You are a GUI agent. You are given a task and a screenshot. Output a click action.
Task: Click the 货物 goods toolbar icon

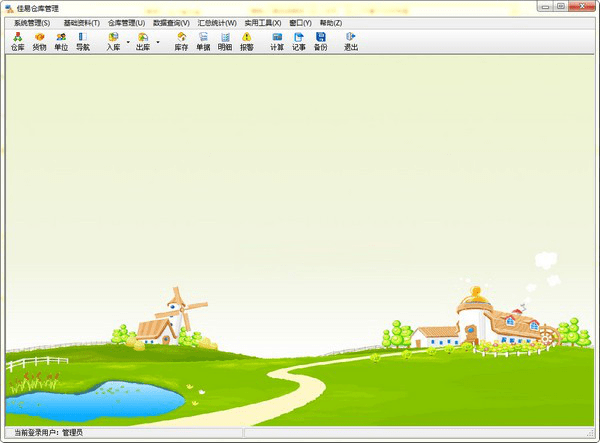click(39, 42)
